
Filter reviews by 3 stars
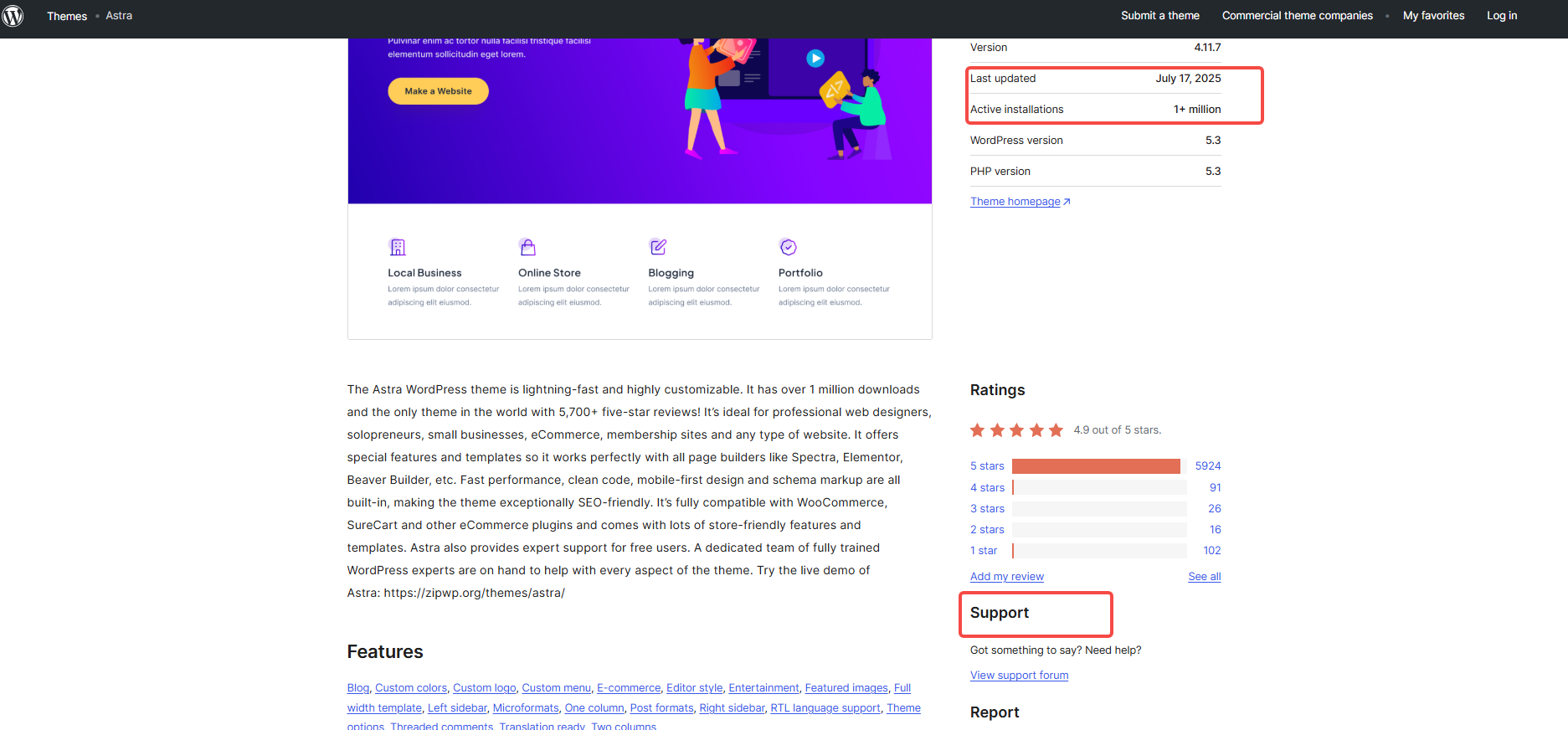[x=987, y=509]
